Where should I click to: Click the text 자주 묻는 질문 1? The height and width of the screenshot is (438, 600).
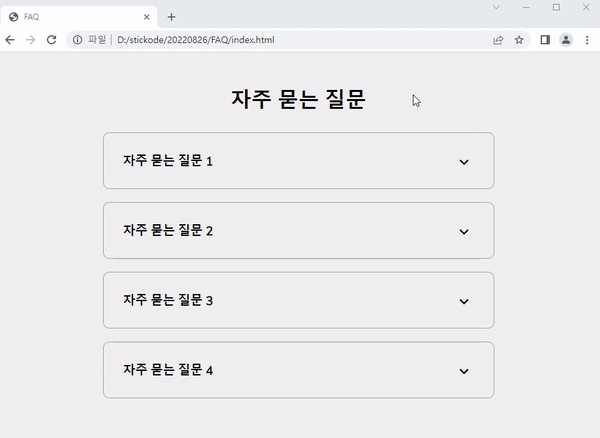tap(168, 161)
